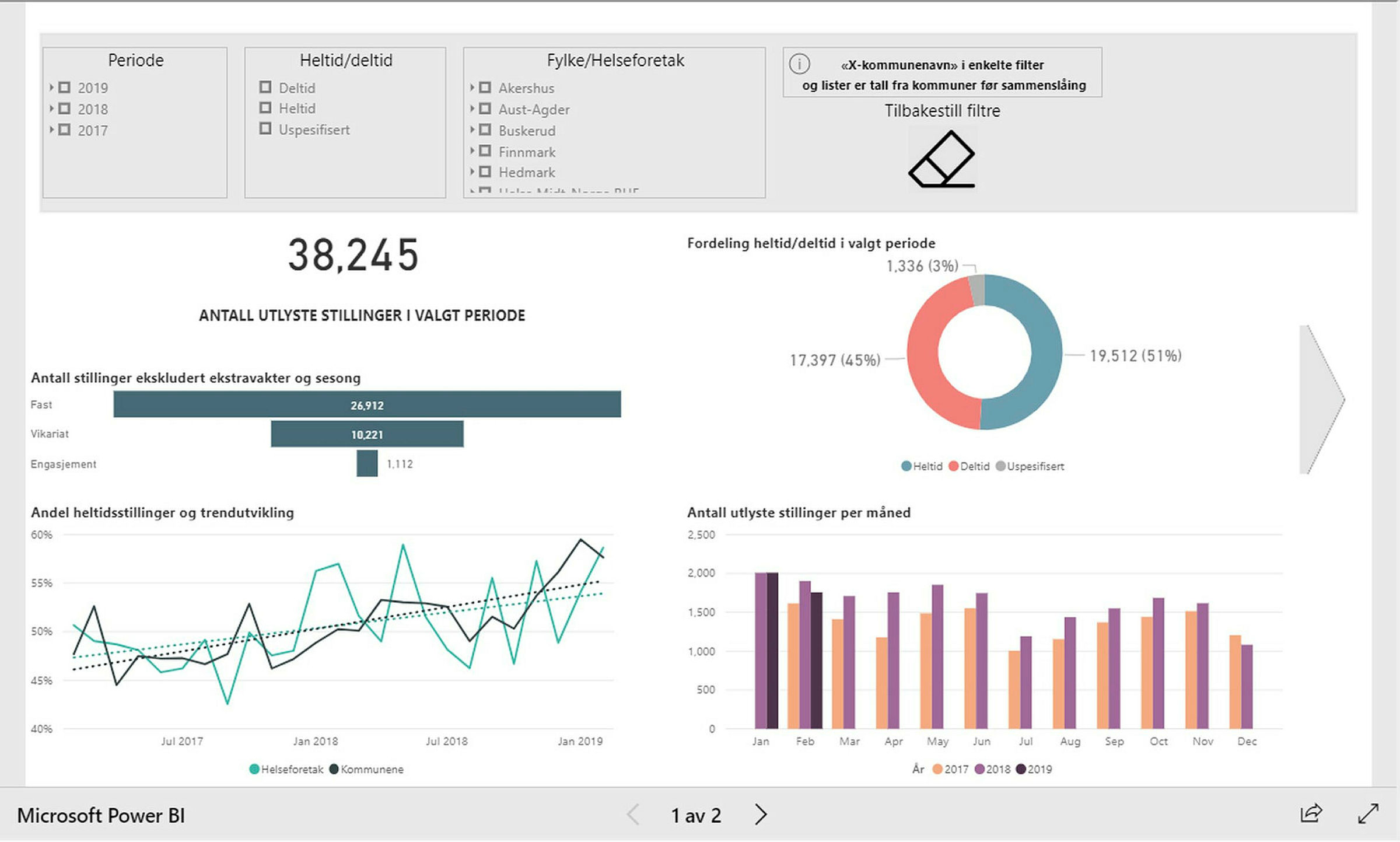Image resolution: width=1400 pixels, height=842 pixels.
Task: Expand the 2019 period tree node
Action: (x=51, y=87)
